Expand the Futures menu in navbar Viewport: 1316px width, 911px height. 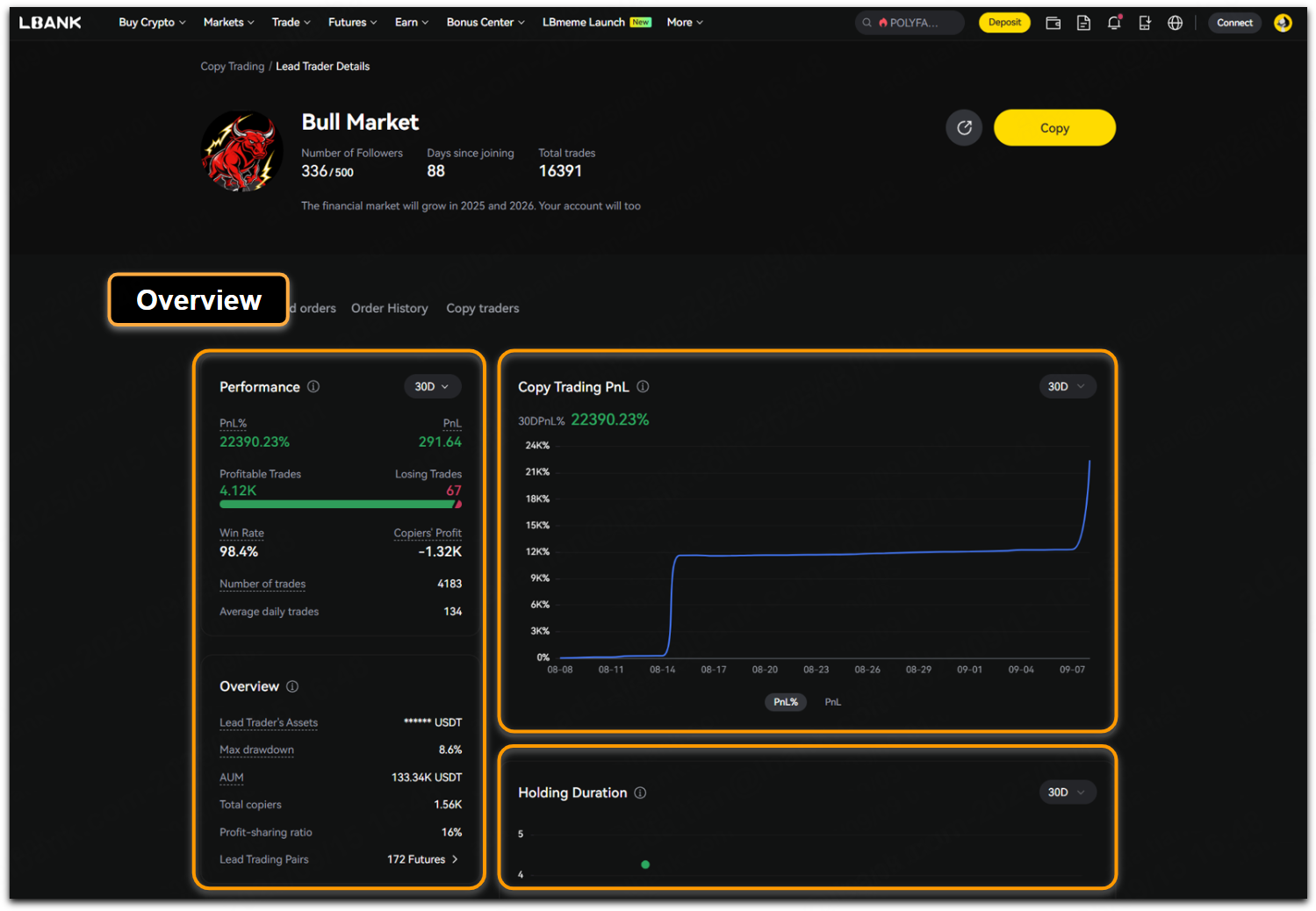point(352,23)
